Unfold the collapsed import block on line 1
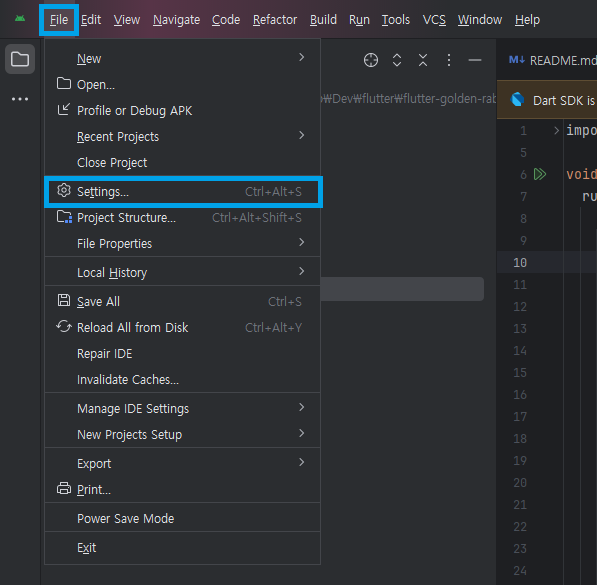Viewport: 597px width, 585px height. [x=556, y=131]
